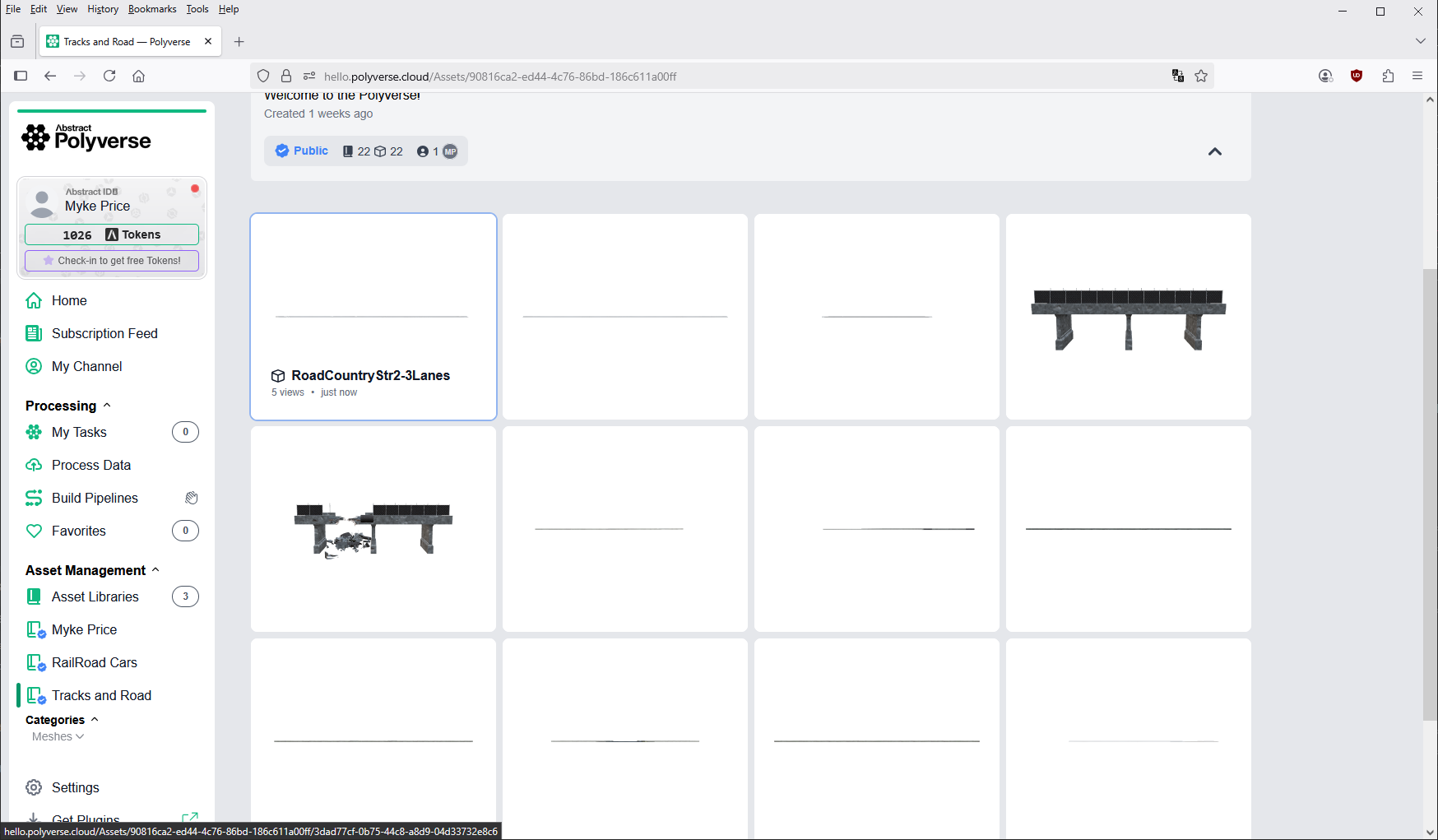Image resolution: width=1438 pixels, height=840 pixels.
Task: Bookmark page with star icon
Action: (1201, 76)
